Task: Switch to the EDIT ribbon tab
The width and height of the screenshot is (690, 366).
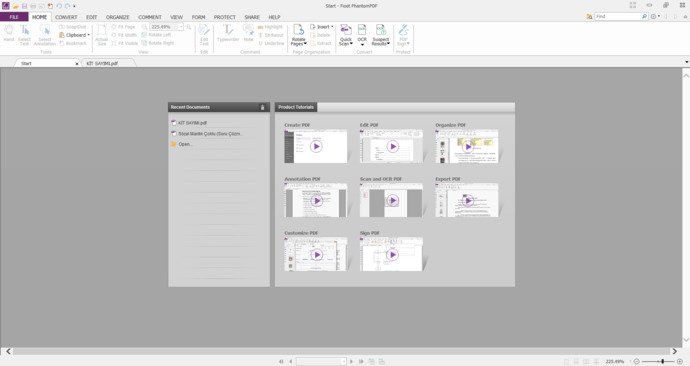Action: point(92,17)
